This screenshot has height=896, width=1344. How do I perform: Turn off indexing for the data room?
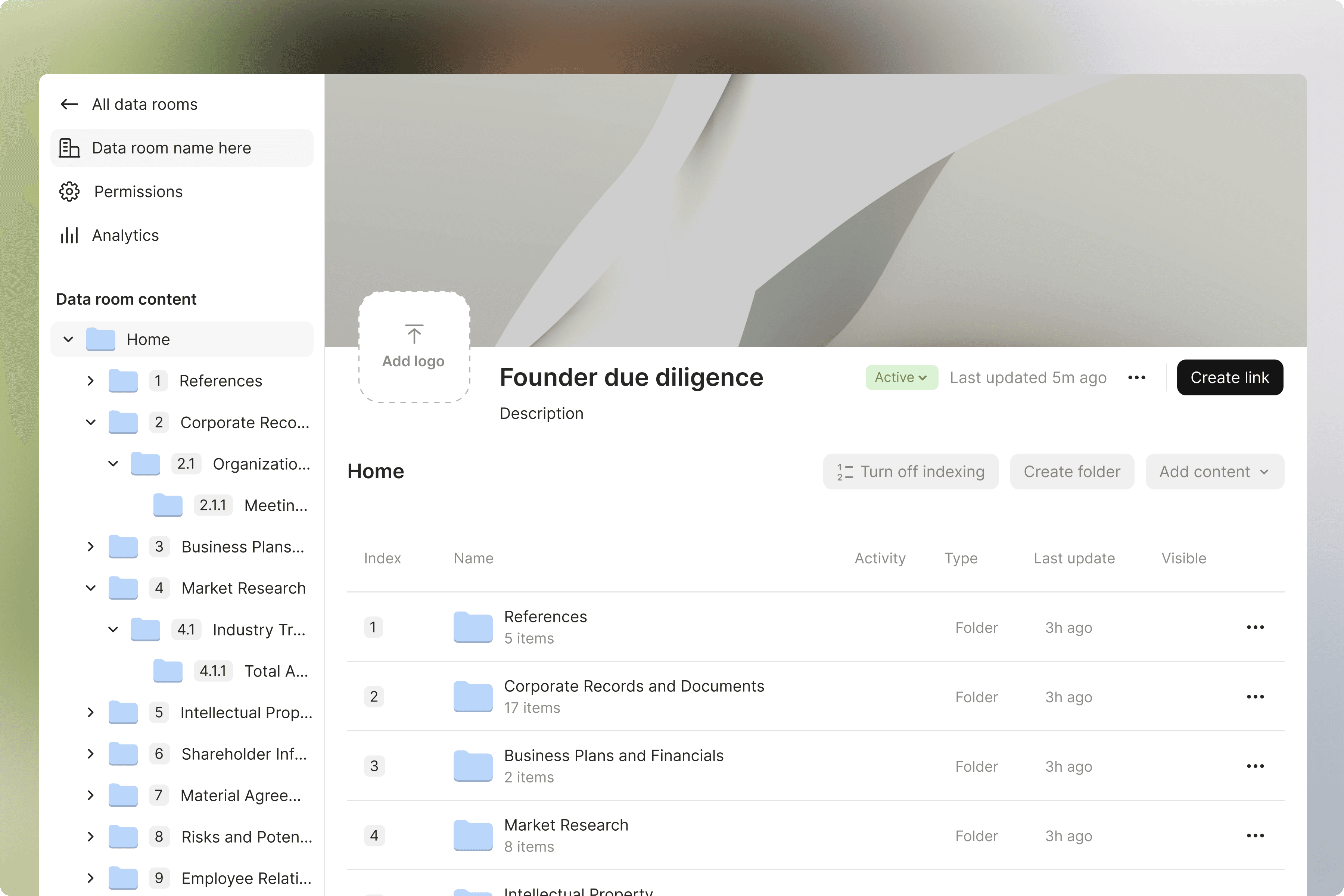pos(910,472)
